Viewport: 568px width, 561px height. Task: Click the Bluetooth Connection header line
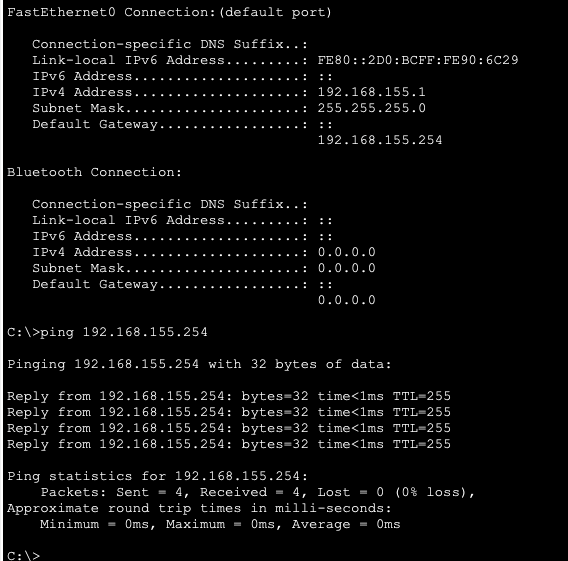pyautogui.click(x=94, y=172)
